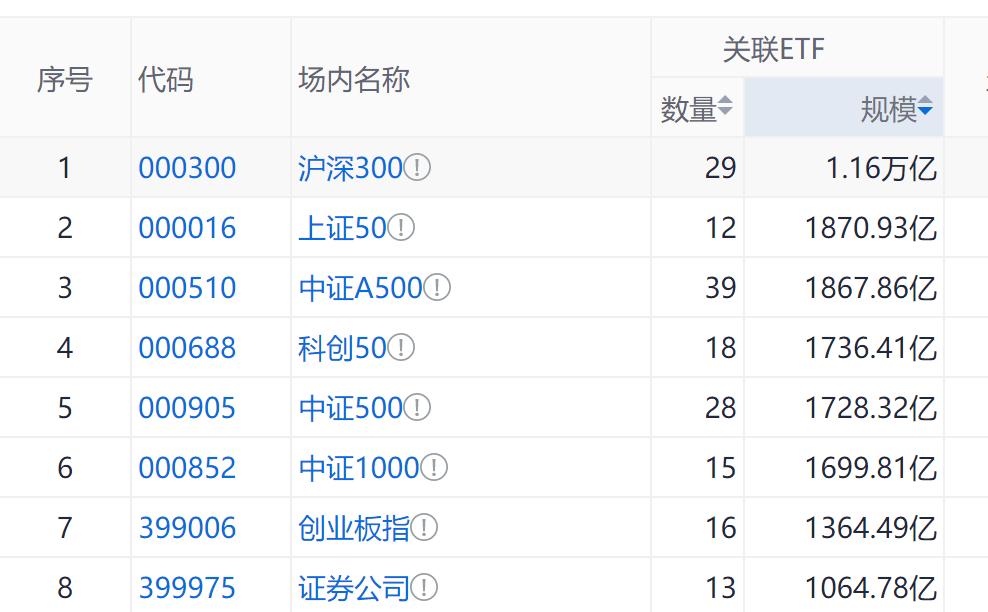Viewport: 988px width, 612px height.
Task: Select the 1867.86亿 scale cell
Action: (844, 287)
